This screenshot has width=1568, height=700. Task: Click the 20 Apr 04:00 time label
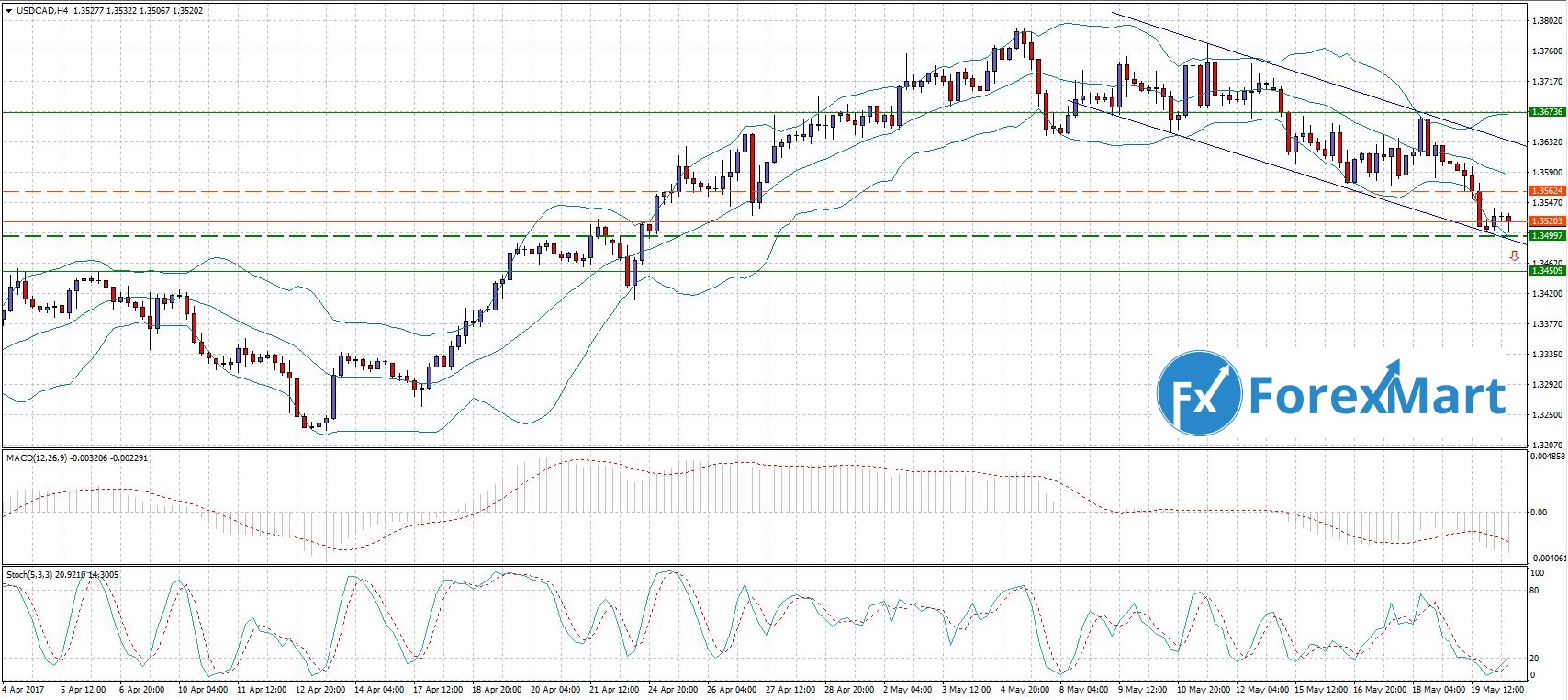click(555, 689)
